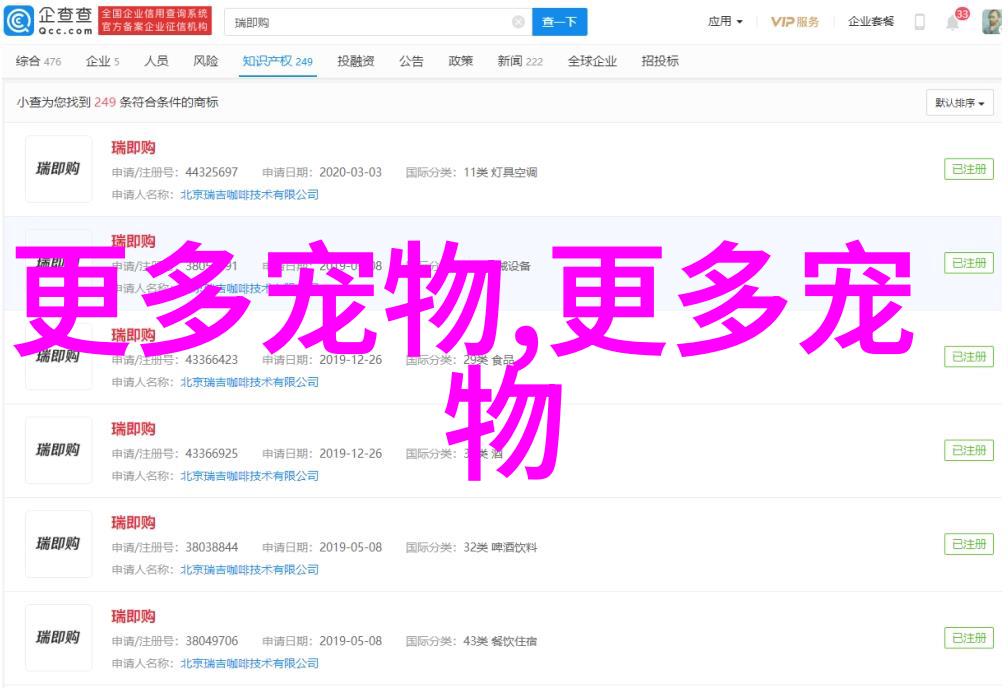Screen dimensions: 1008x692
Task: Open the 默认排序 sort dropdown
Action: tap(960, 103)
